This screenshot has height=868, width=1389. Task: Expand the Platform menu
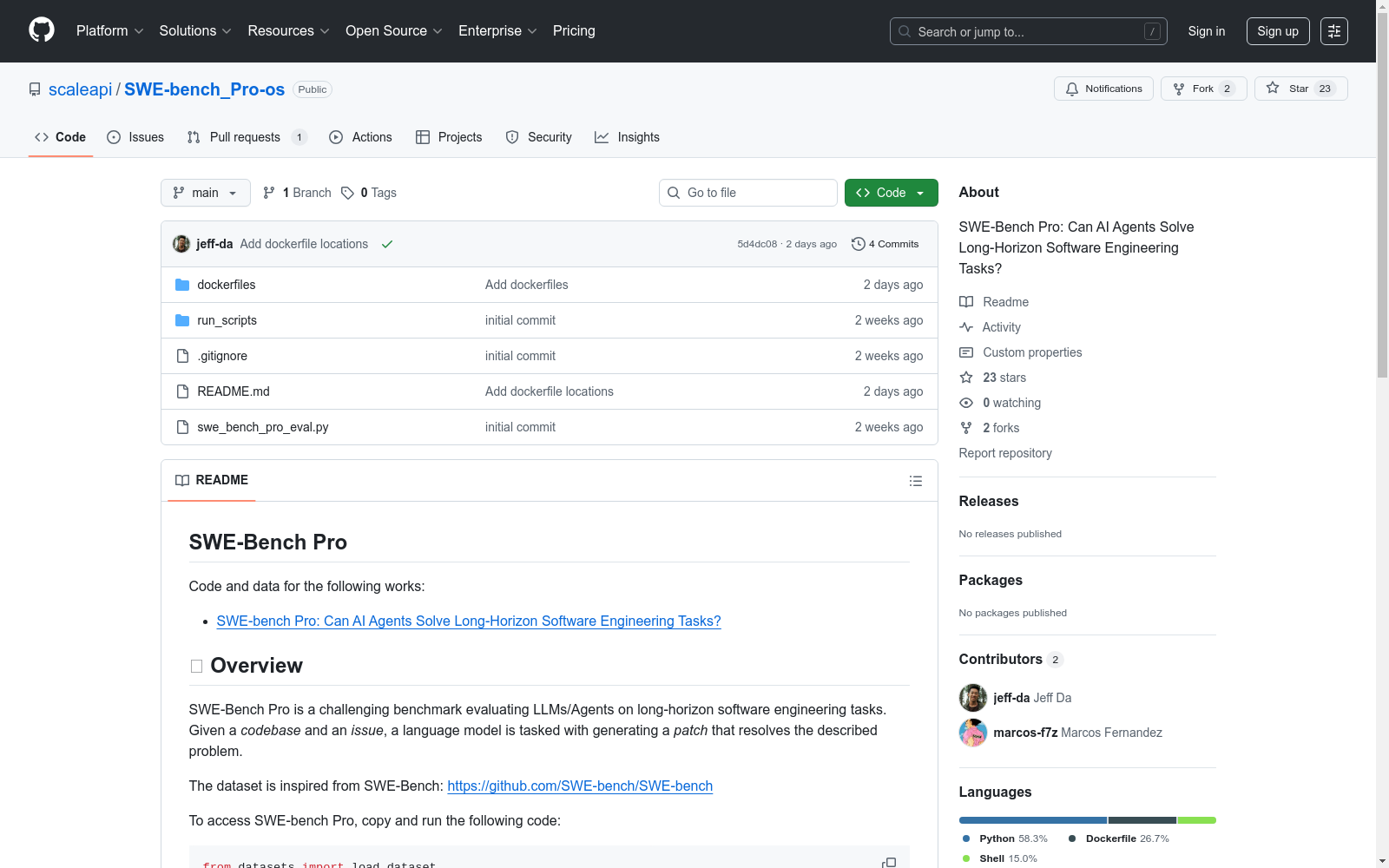click(x=109, y=31)
